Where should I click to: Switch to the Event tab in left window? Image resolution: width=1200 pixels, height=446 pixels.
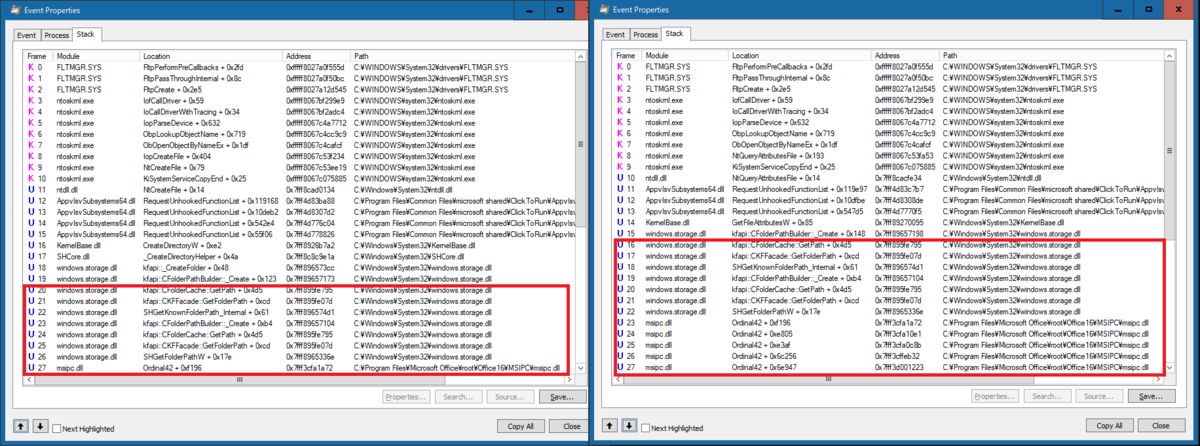click(27, 35)
